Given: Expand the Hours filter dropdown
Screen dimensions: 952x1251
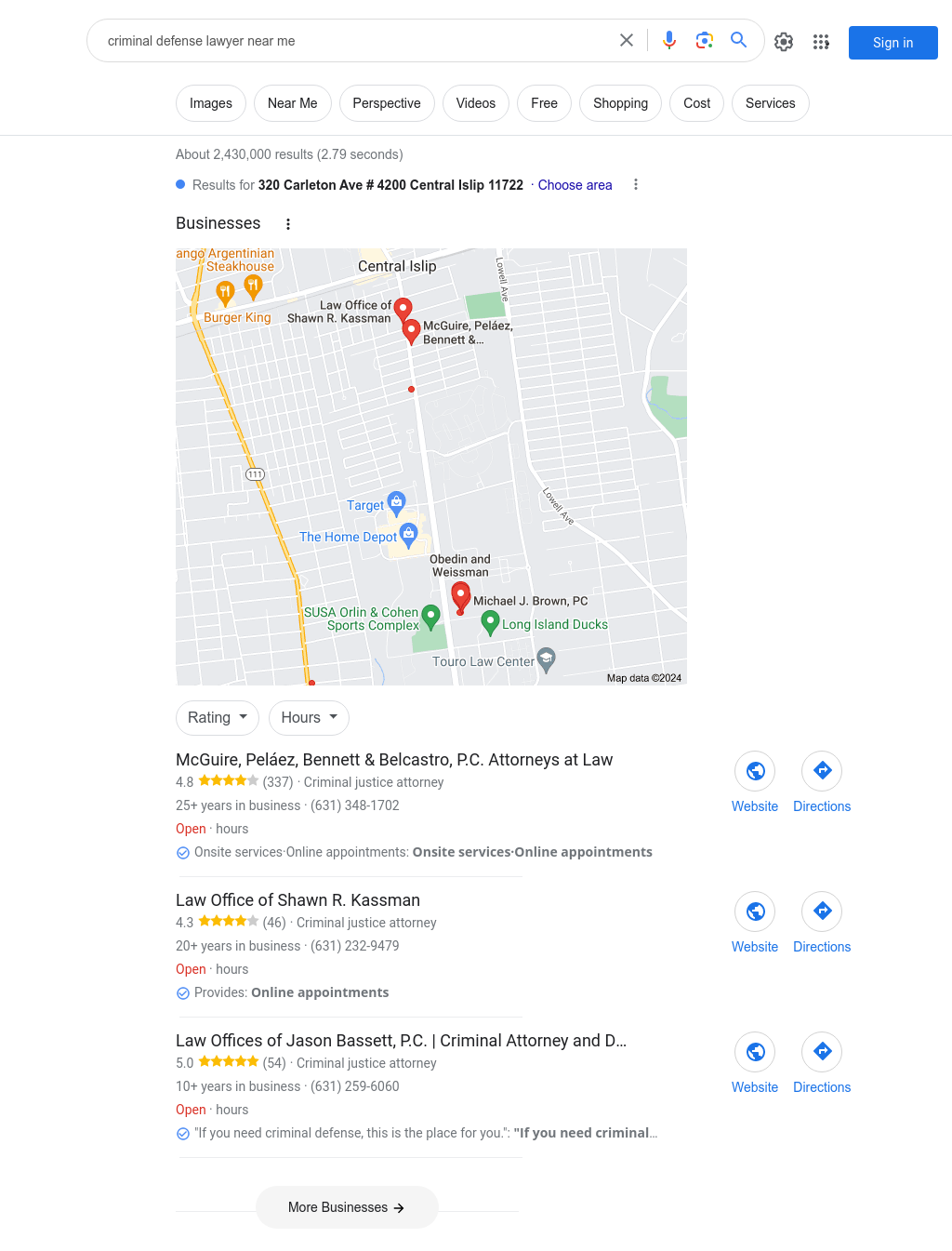Looking at the screenshot, I should coord(310,718).
